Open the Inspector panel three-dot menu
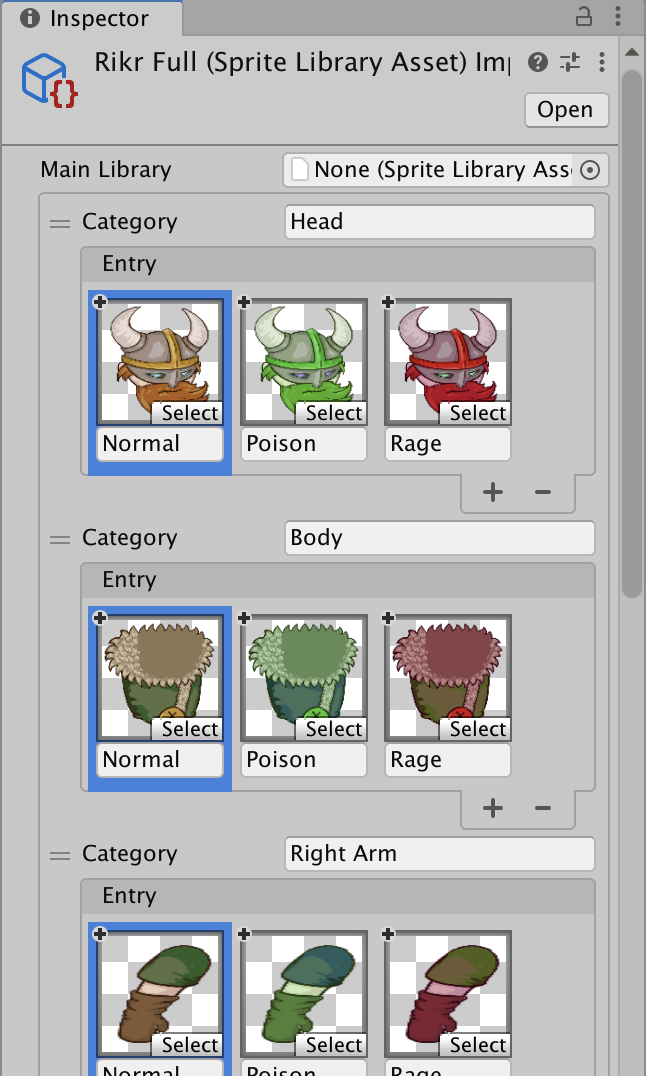 [620, 17]
